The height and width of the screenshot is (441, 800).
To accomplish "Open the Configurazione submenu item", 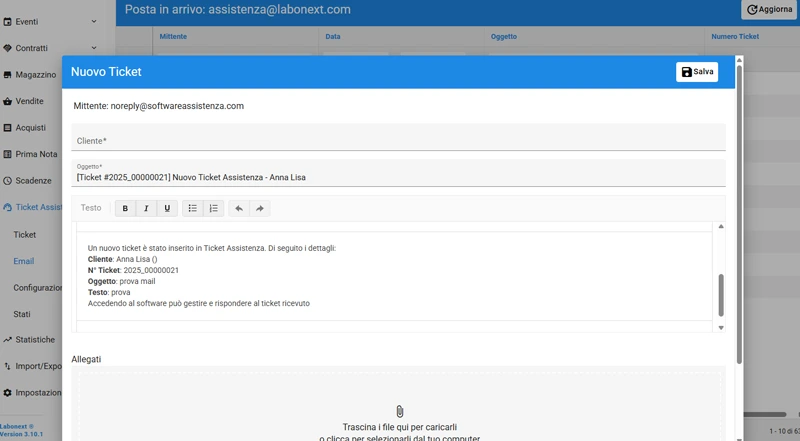I will click(x=37, y=288).
